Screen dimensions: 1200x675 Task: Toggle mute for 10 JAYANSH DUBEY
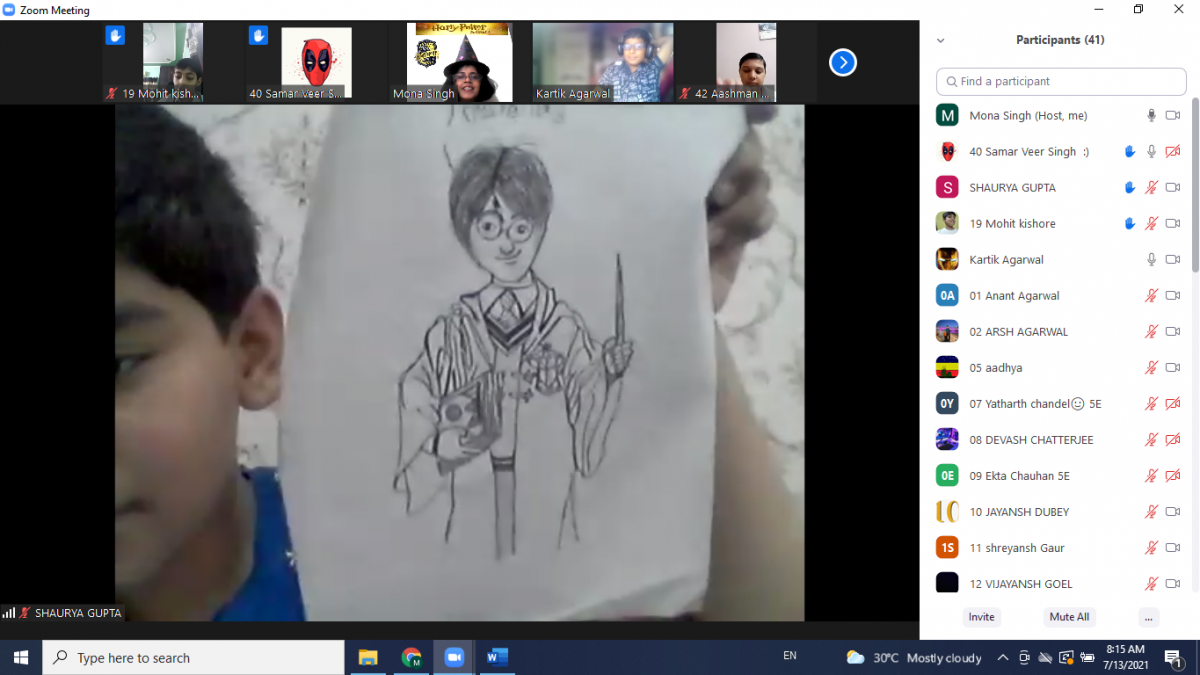[x=1151, y=512]
